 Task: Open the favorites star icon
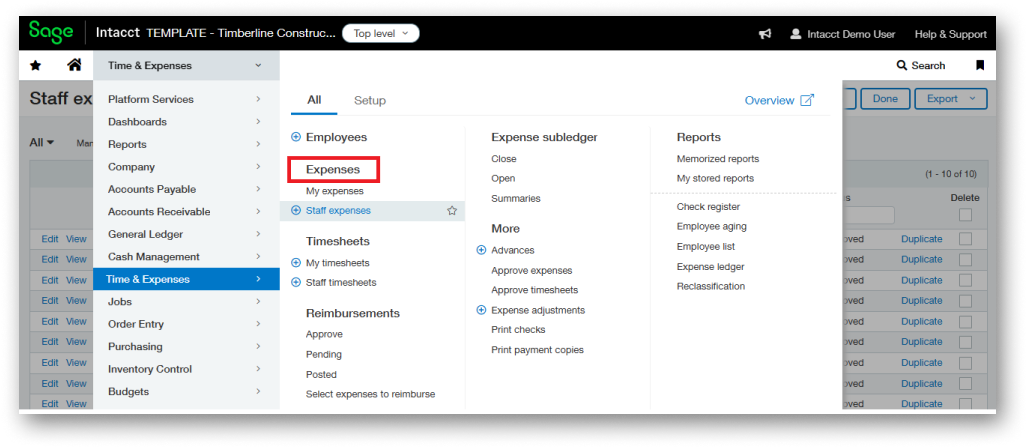tap(35, 65)
